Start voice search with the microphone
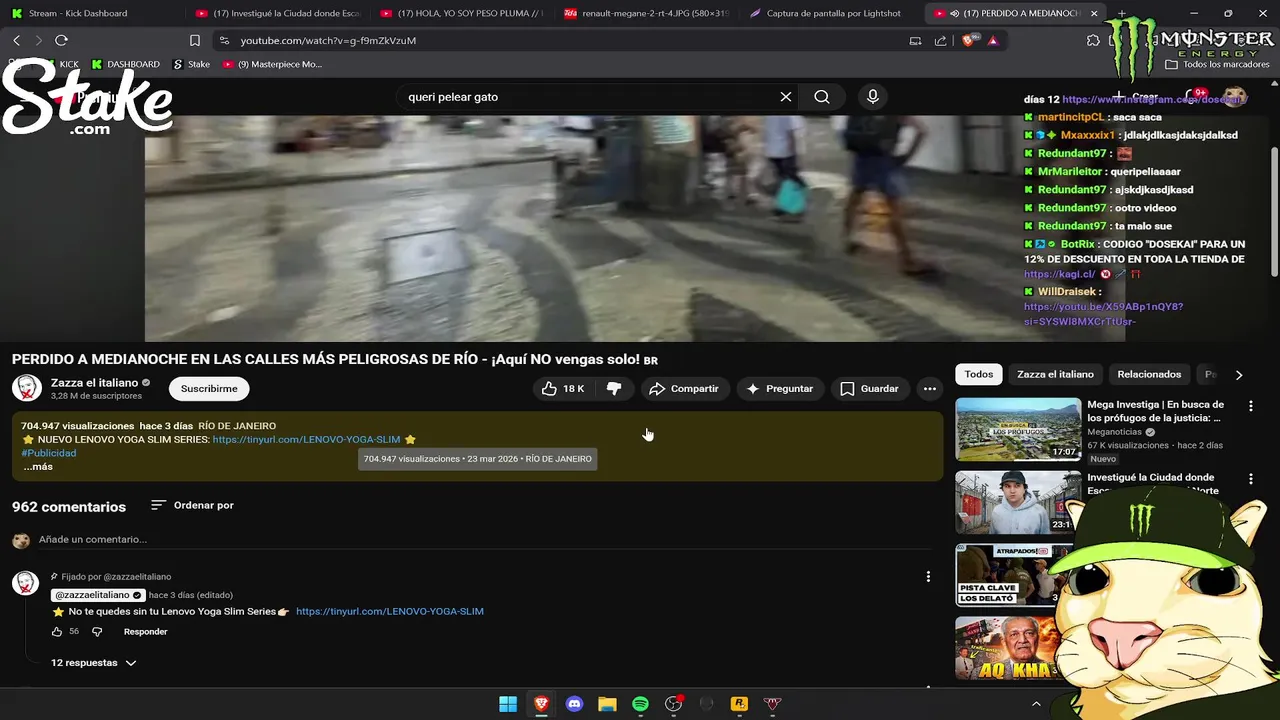This screenshot has width=1280, height=720. tap(873, 97)
